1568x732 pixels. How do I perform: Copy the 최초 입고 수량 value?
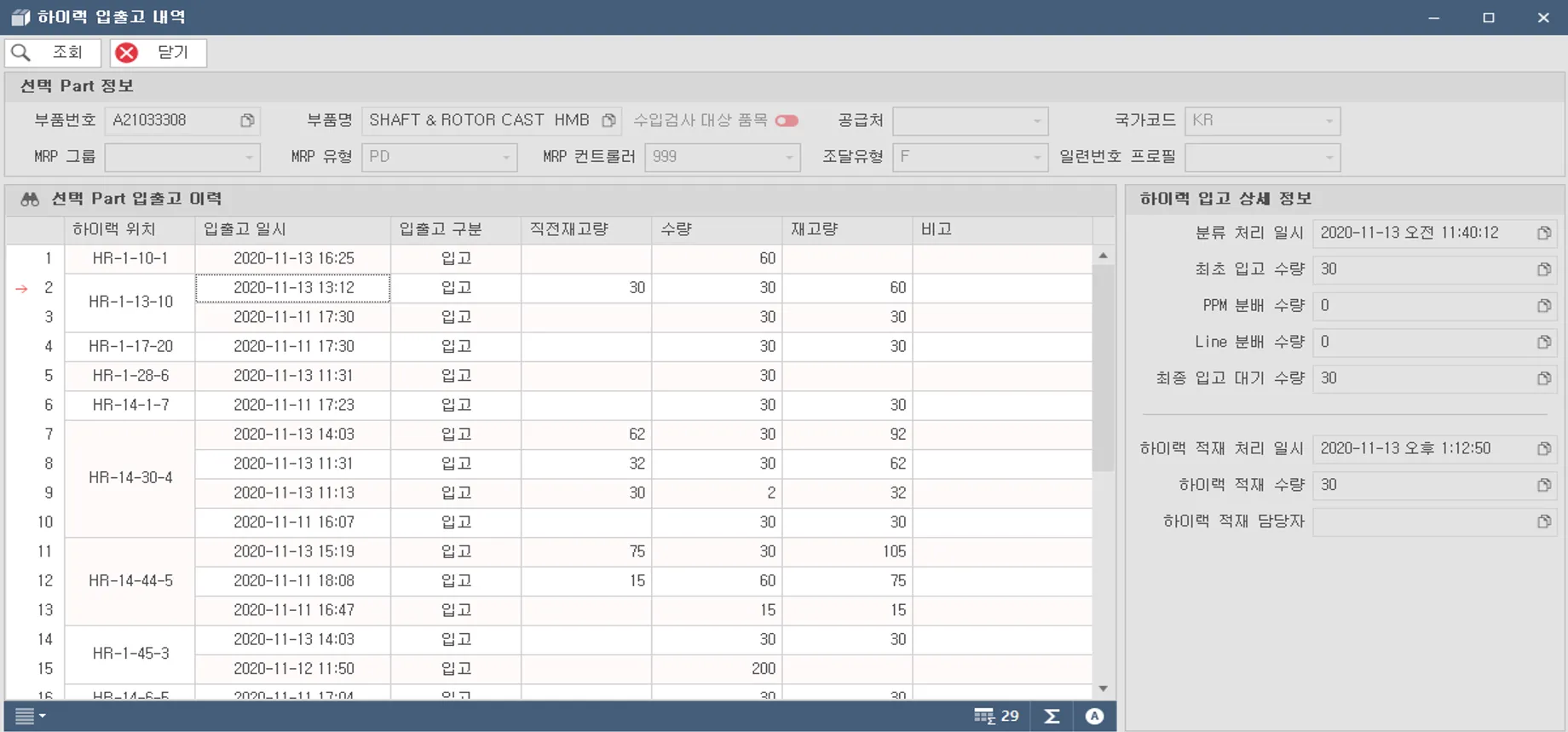point(1544,270)
